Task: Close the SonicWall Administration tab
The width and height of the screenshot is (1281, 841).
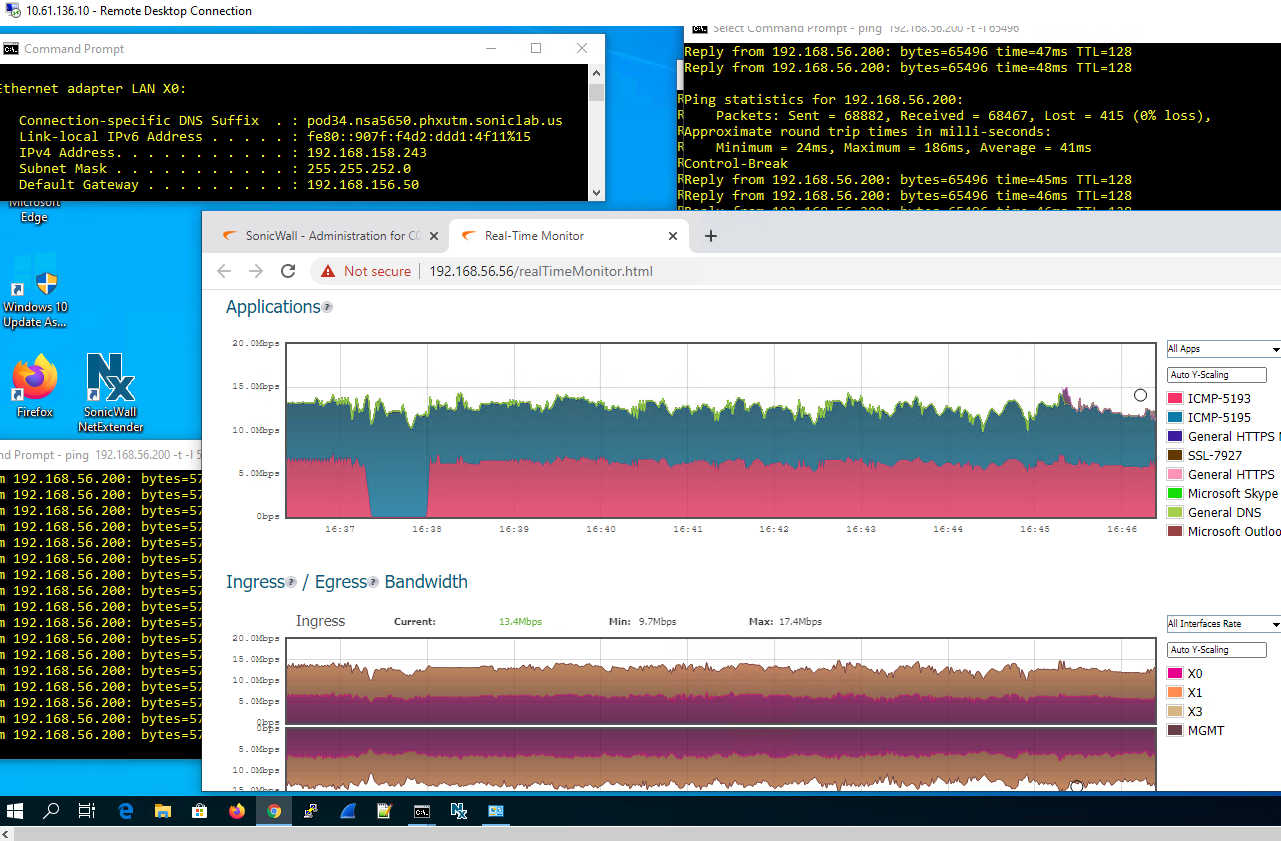Action: coord(434,236)
